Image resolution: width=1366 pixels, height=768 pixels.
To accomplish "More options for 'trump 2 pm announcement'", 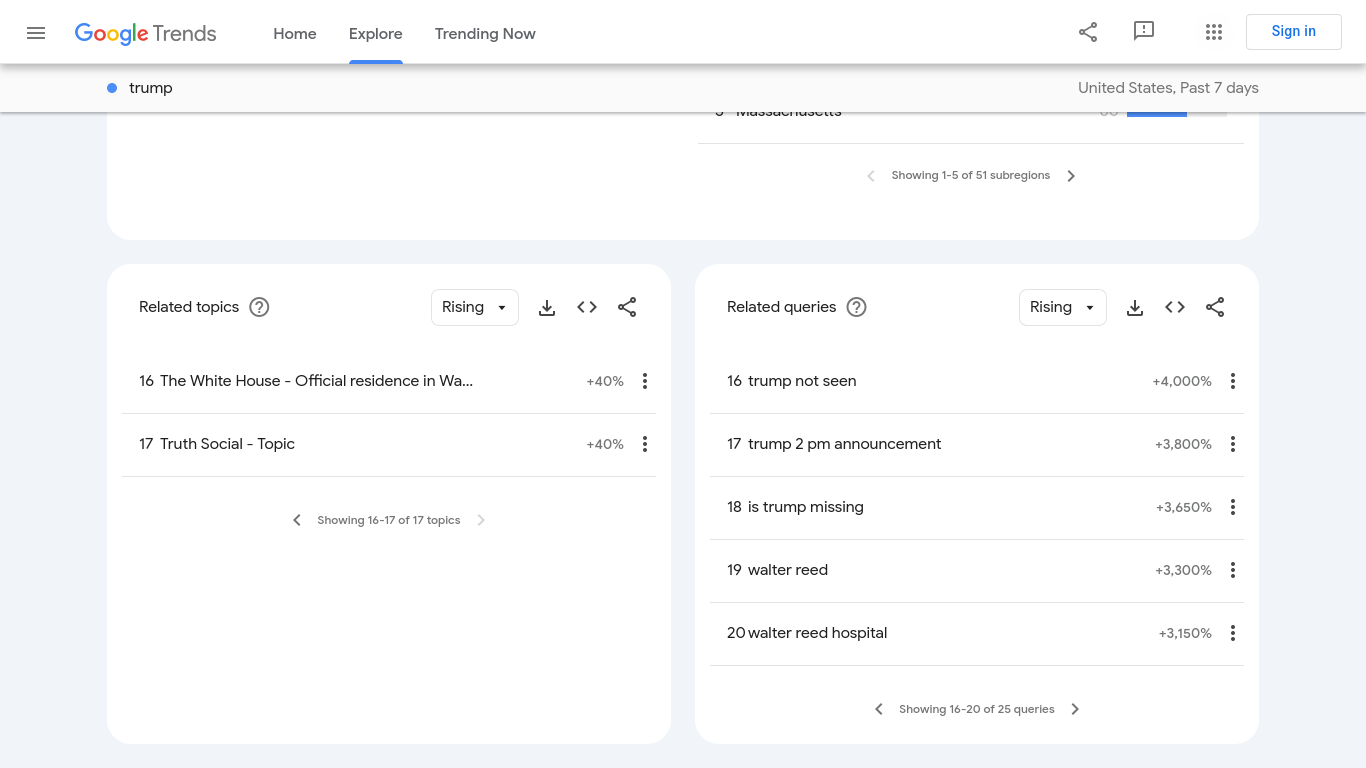I will (x=1233, y=444).
